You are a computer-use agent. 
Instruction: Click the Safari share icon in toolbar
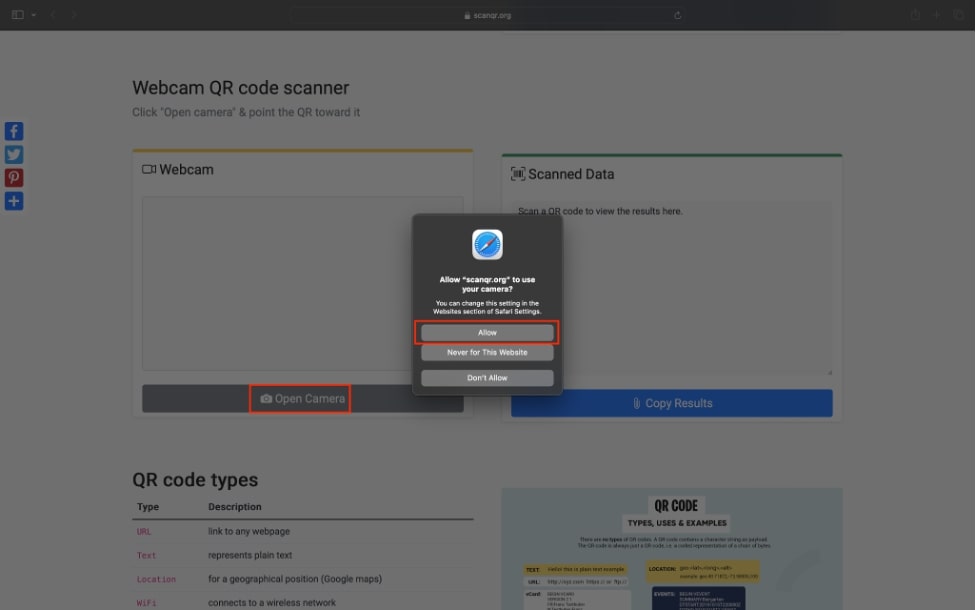click(x=914, y=15)
